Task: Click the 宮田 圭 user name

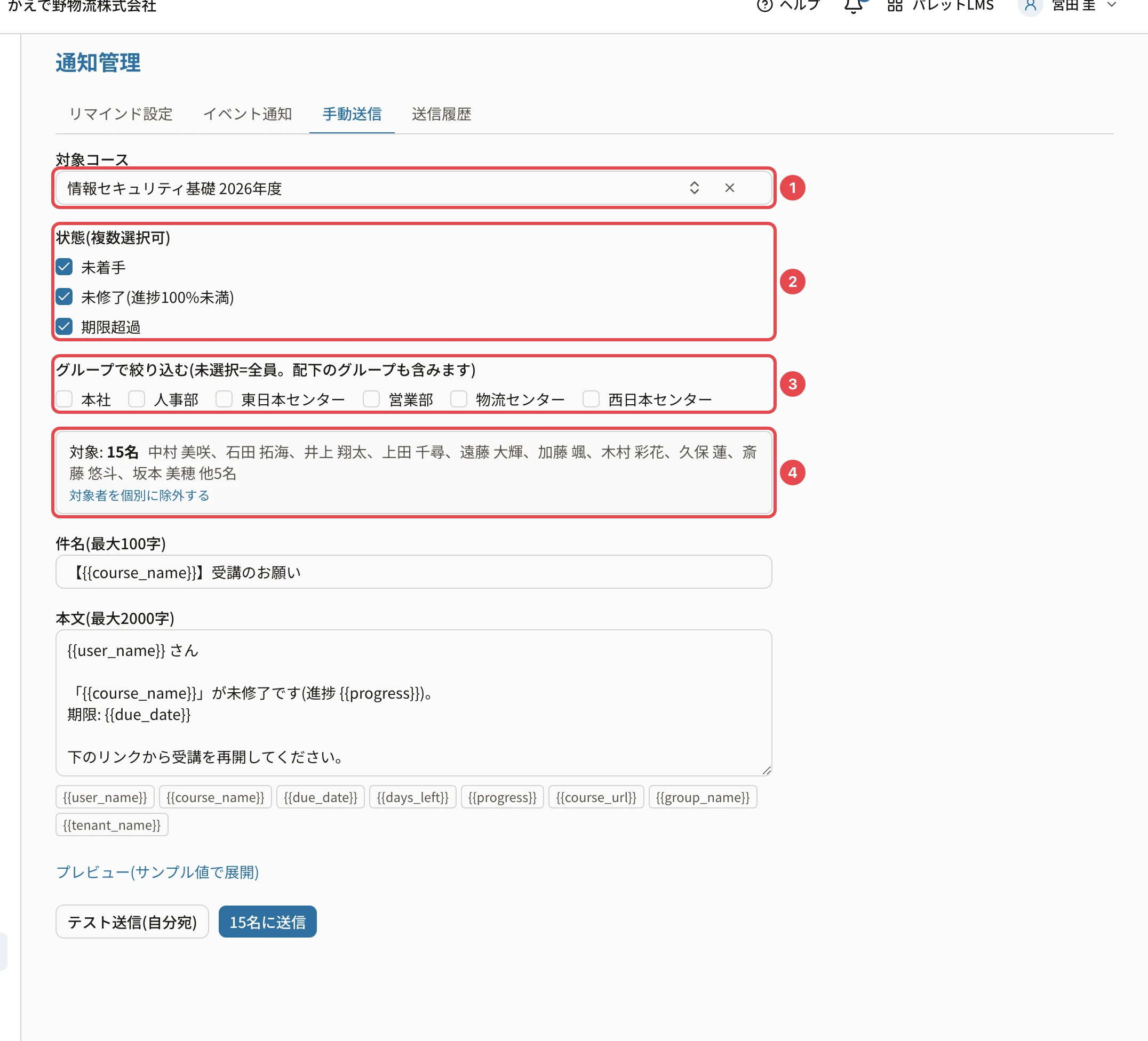Action: (1073, 6)
